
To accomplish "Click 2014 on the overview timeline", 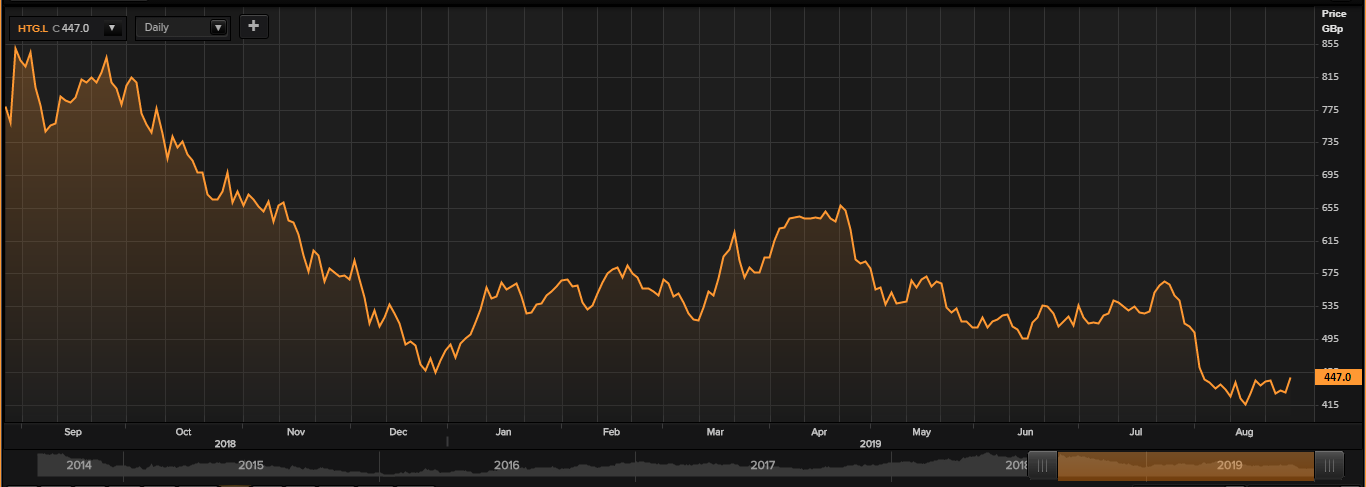I will 79,466.
